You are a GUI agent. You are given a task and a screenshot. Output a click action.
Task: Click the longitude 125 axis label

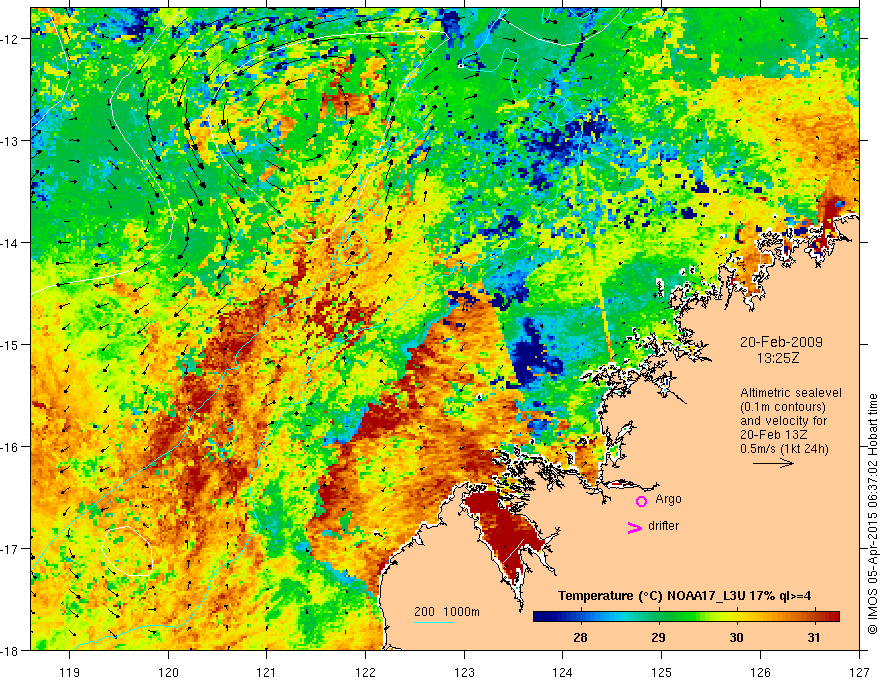(x=662, y=672)
